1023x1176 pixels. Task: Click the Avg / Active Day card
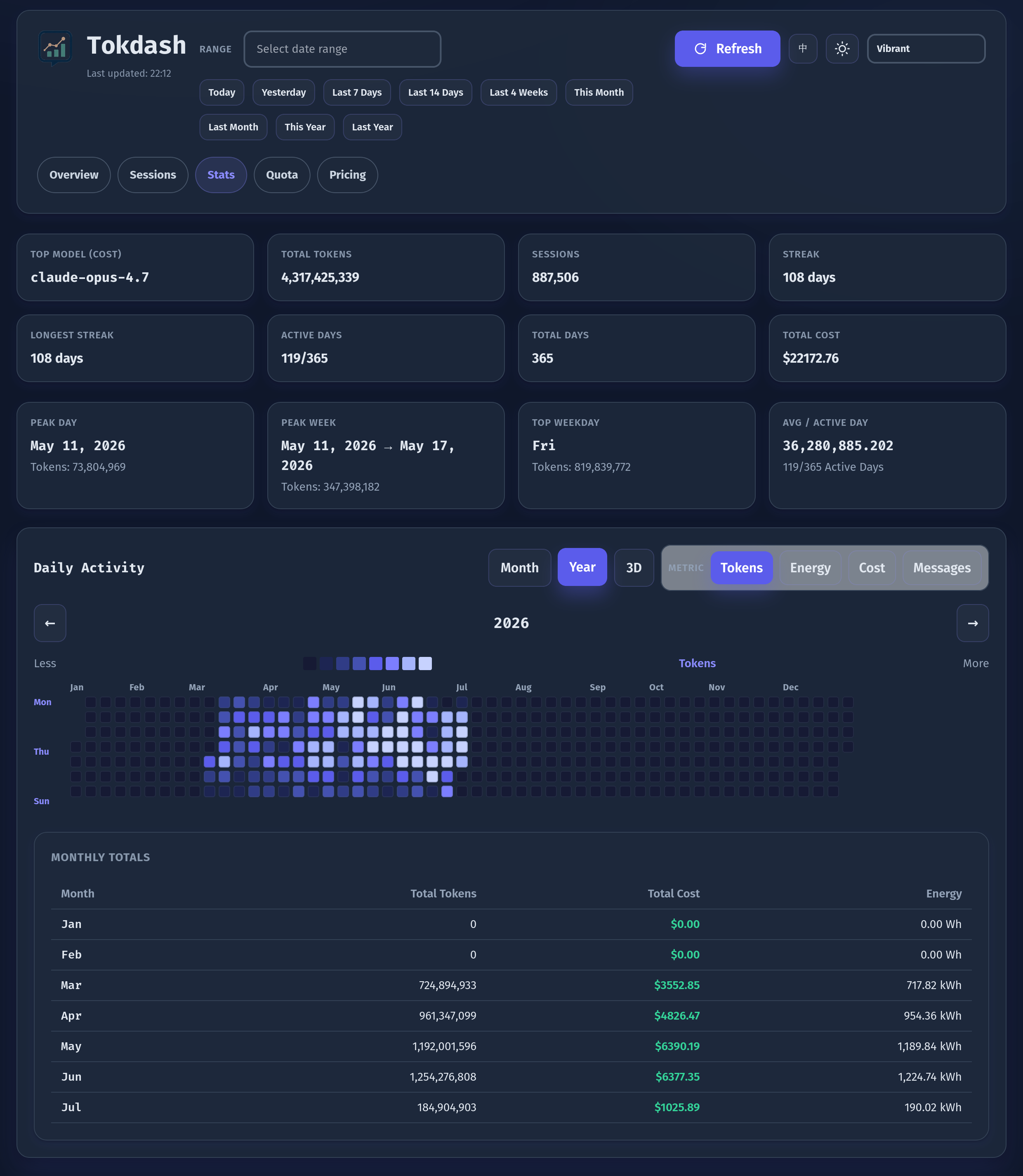pyautogui.click(x=887, y=456)
